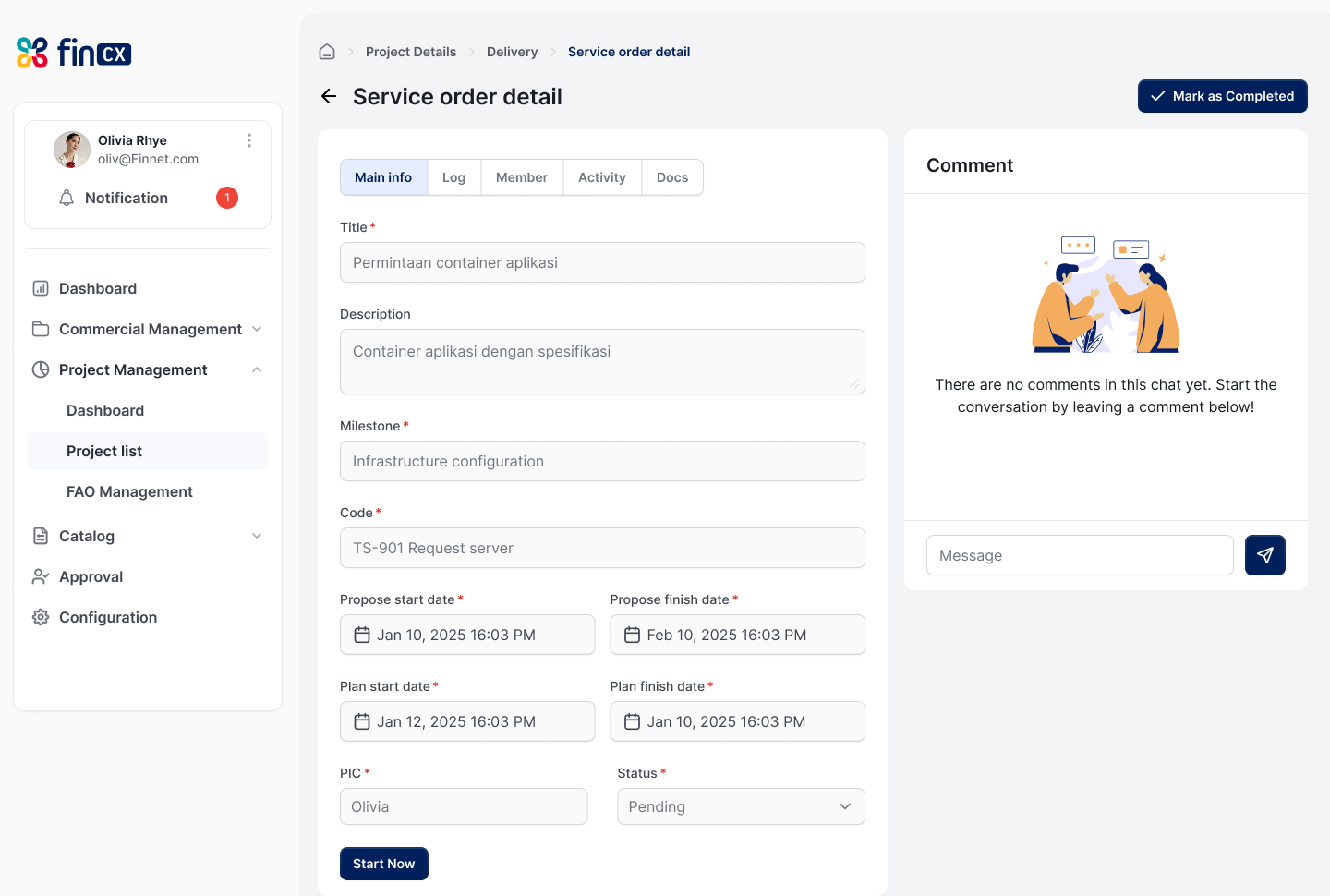Collapse the Project Management section

tap(257, 369)
